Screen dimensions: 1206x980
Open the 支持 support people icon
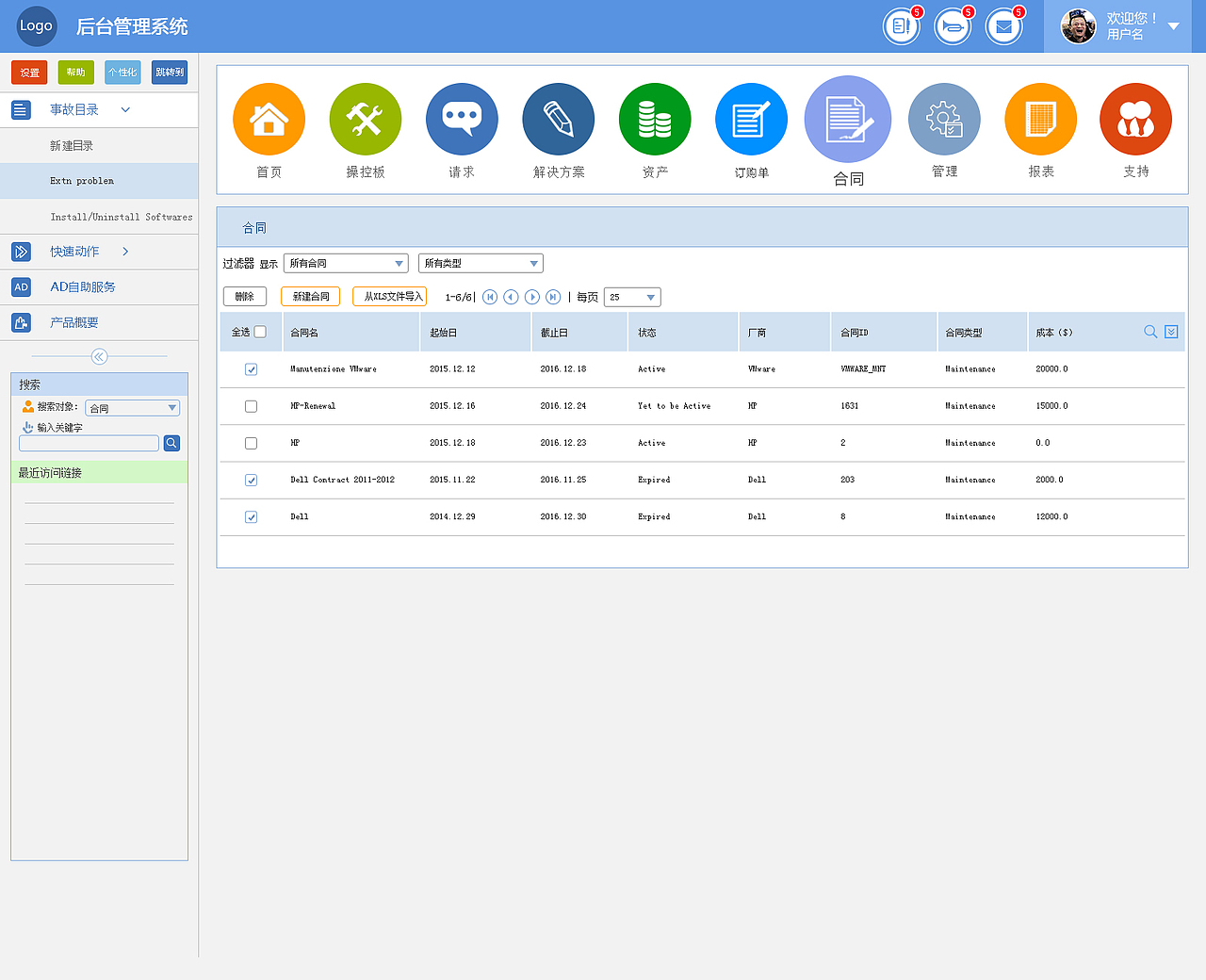1135,120
